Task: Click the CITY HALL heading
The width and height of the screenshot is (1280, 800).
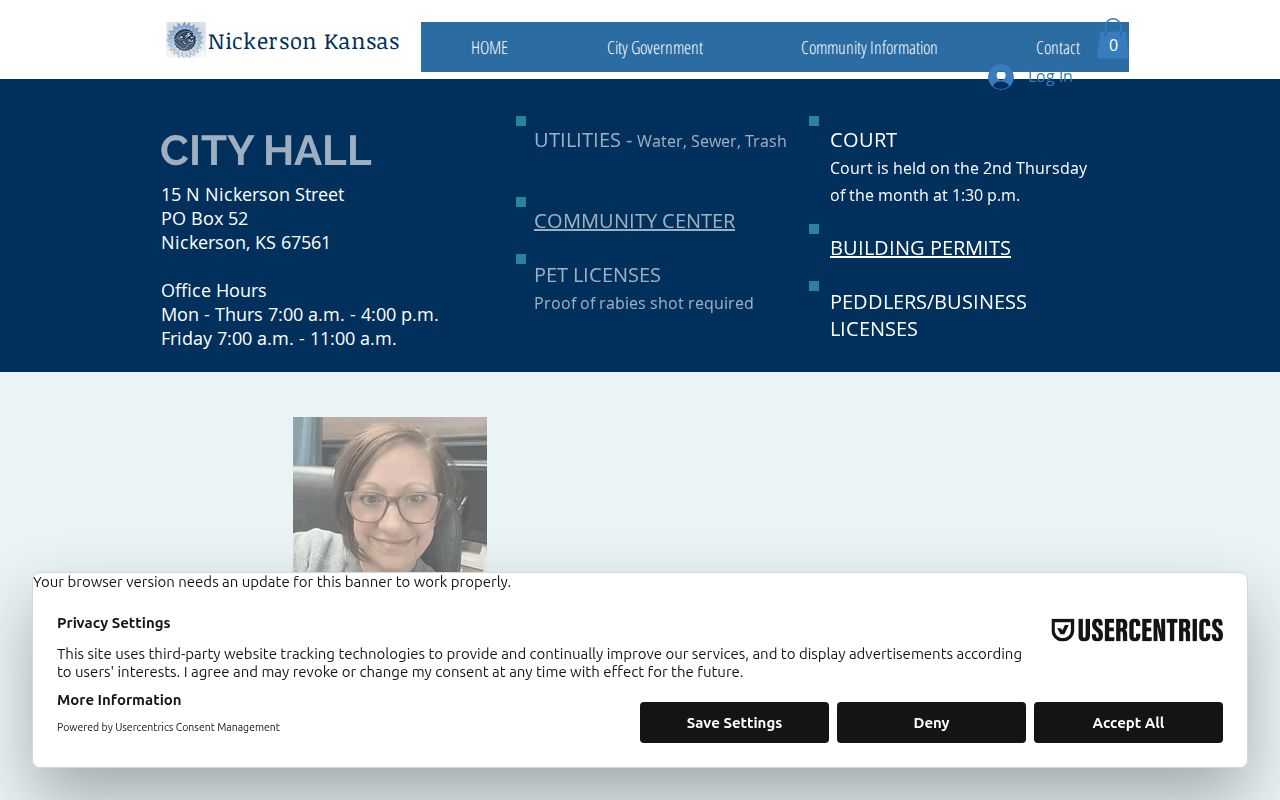Action: coord(266,150)
